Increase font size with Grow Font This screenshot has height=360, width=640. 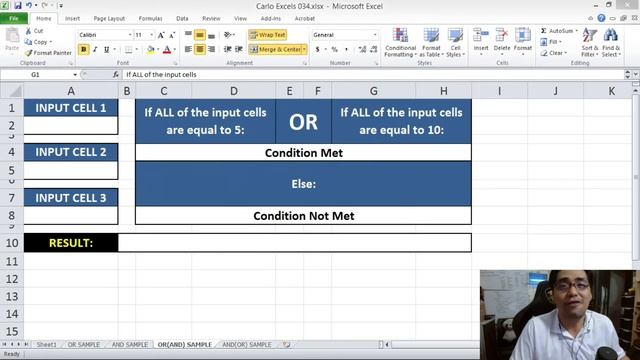coord(161,35)
